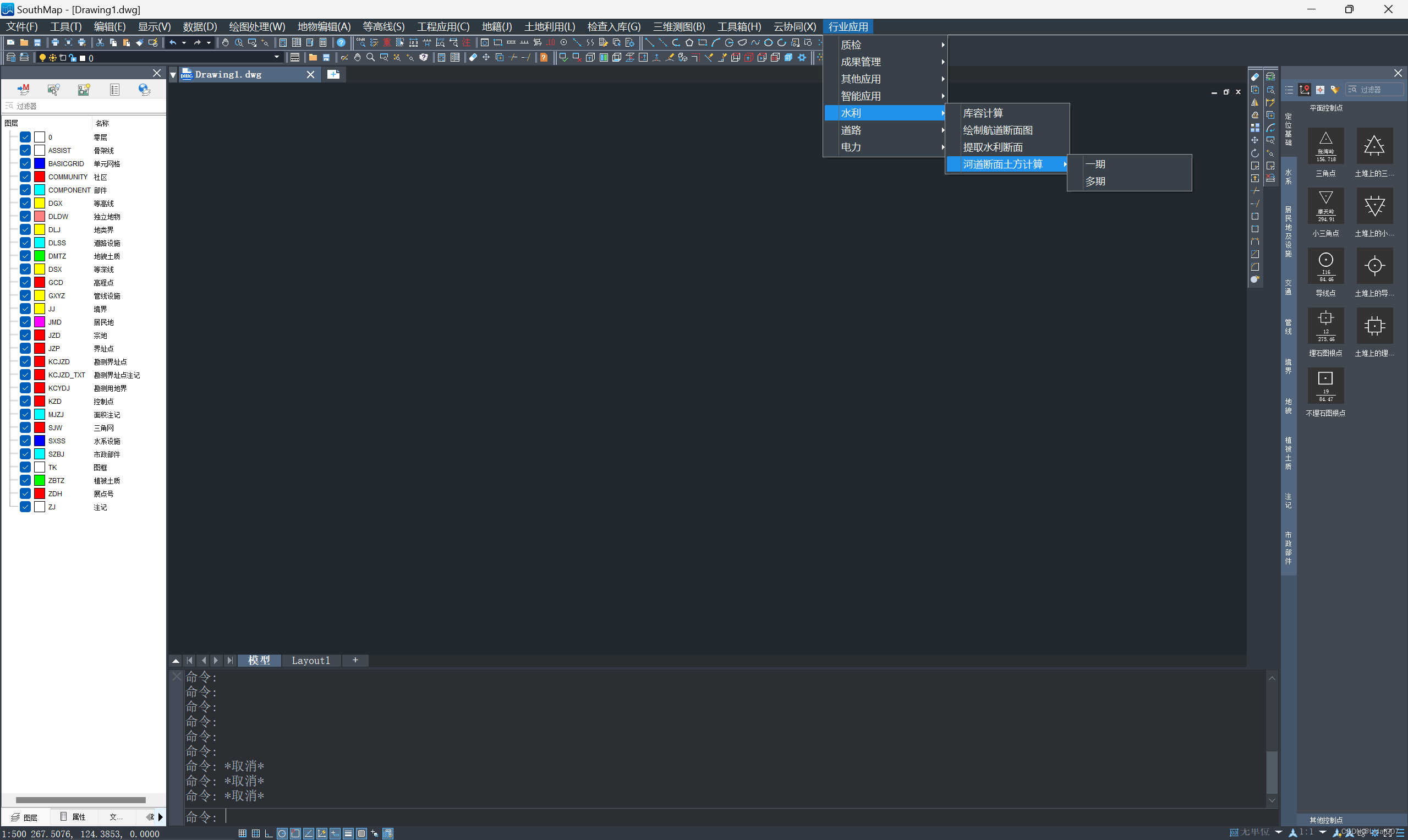Click the green DMTZ layer color swatch
Image resolution: width=1408 pixels, height=840 pixels.
[40, 256]
